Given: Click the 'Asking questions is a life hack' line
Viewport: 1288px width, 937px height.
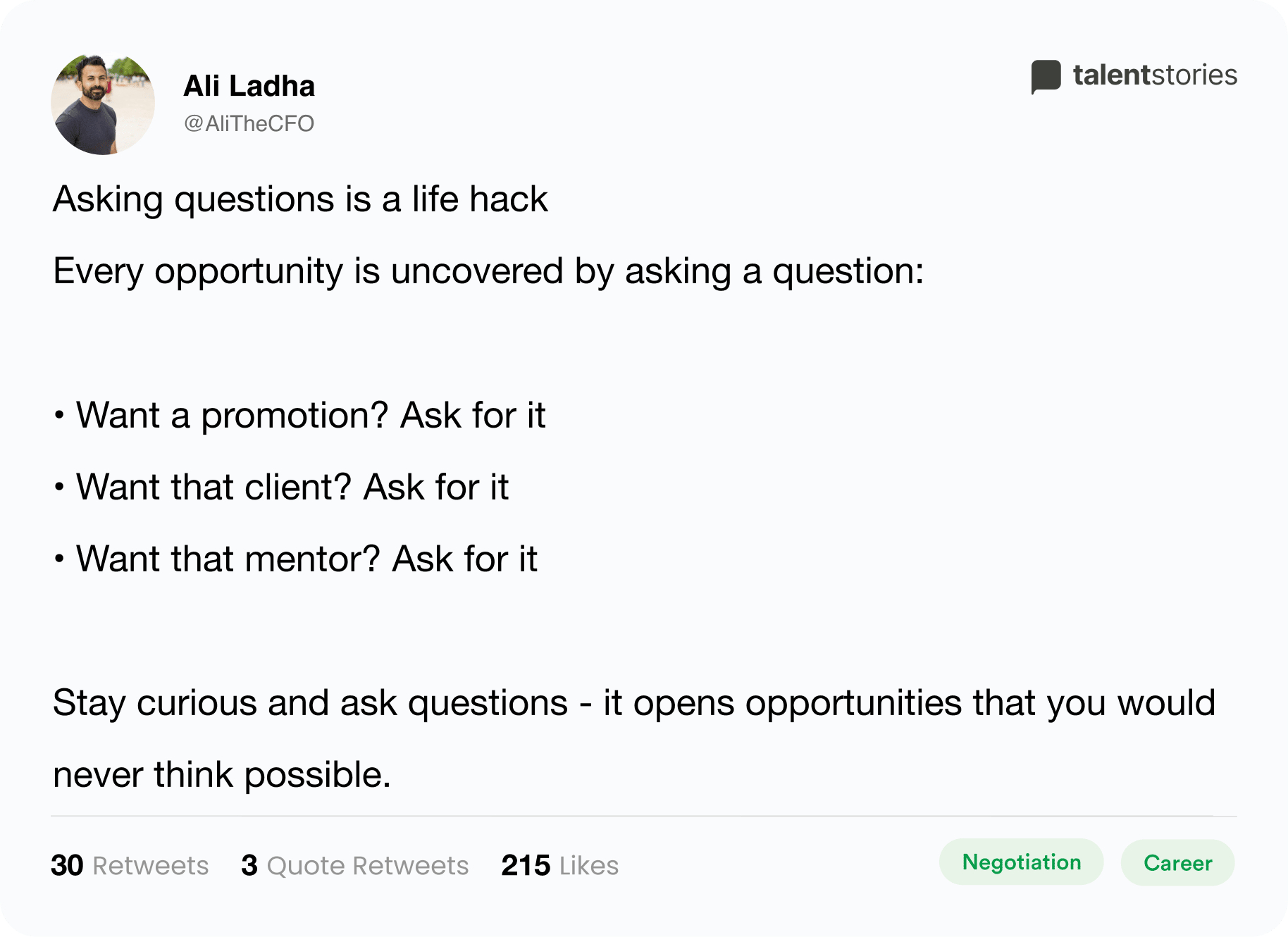Looking at the screenshot, I should [x=300, y=199].
